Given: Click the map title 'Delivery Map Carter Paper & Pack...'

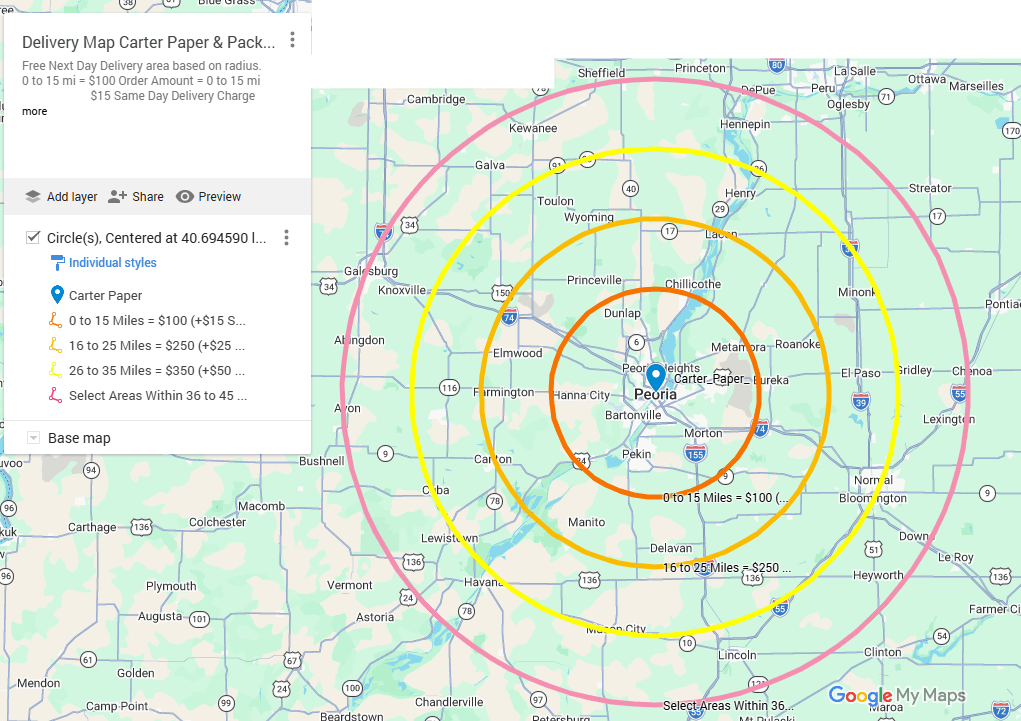Looking at the screenshot, I should pyautogui.click(x=148, y=42).
